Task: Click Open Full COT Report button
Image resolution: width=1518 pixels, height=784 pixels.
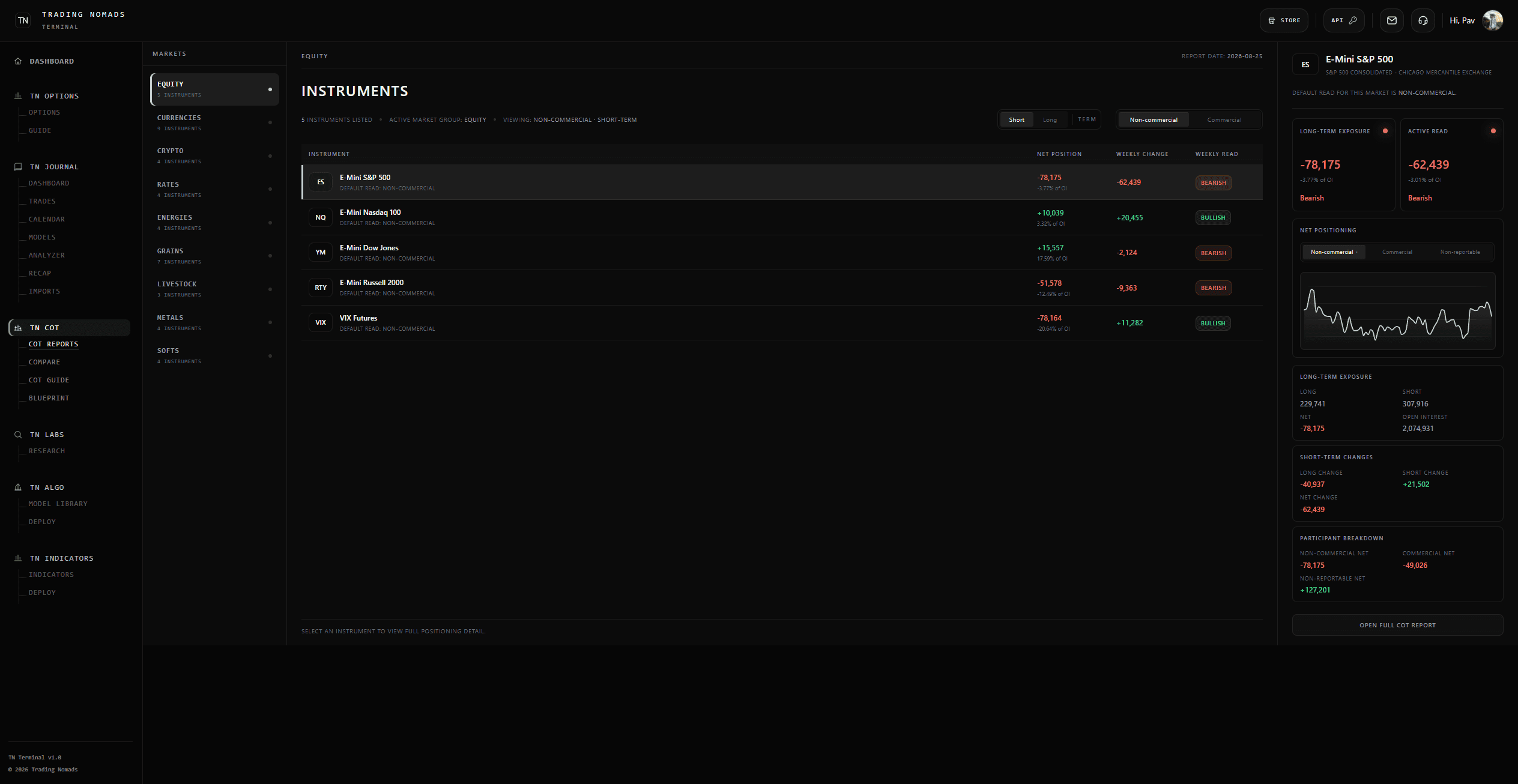Action: [x=1397, y=625]
